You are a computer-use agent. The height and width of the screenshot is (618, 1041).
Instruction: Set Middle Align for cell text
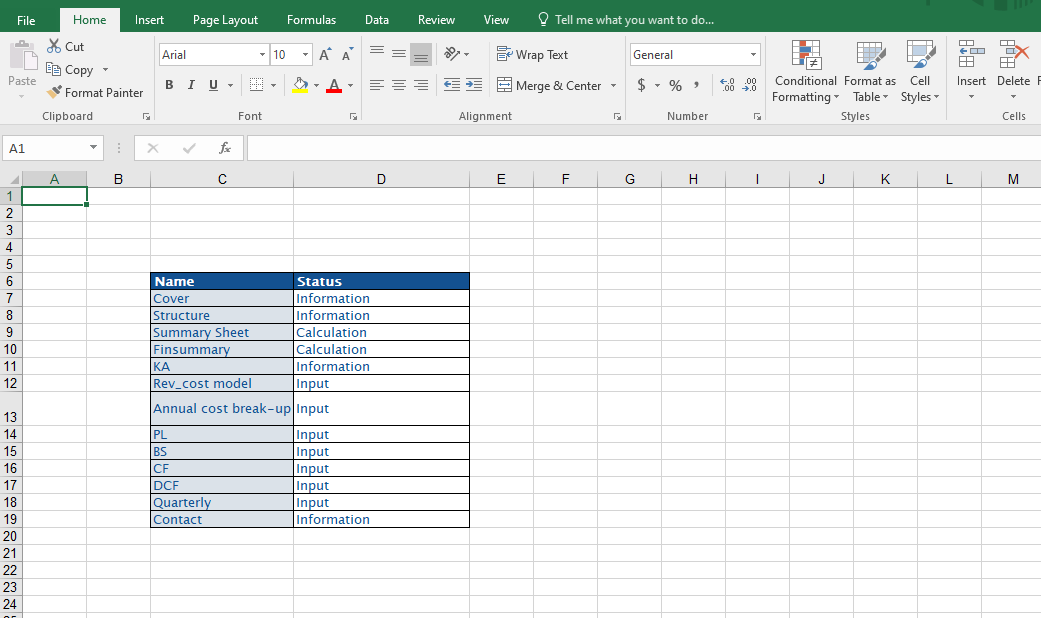point(399,54)
